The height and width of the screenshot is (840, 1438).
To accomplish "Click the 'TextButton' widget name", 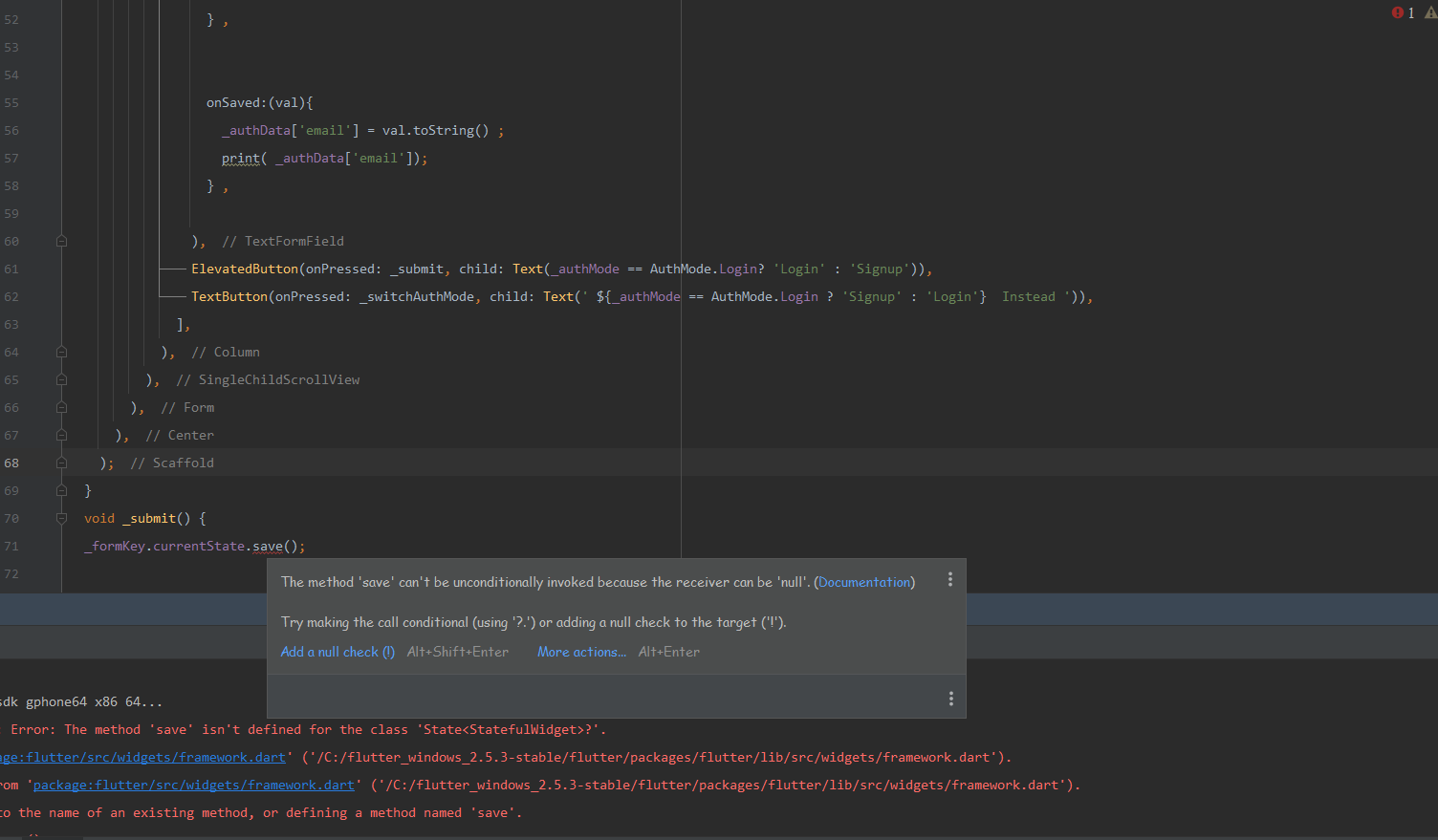I will [229, 296].
